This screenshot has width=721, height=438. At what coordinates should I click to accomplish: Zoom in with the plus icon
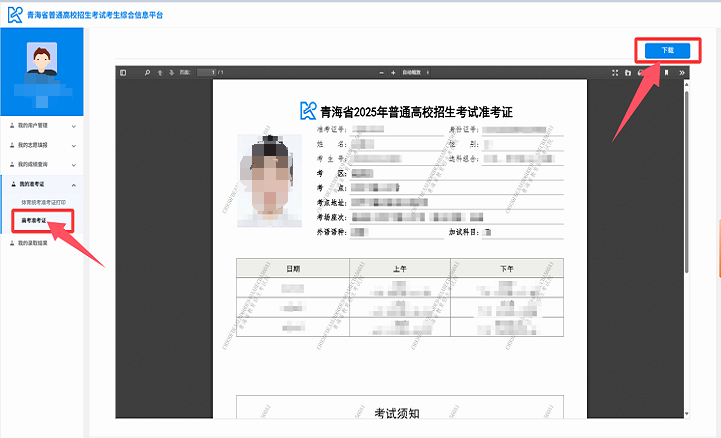pos(393,73)
